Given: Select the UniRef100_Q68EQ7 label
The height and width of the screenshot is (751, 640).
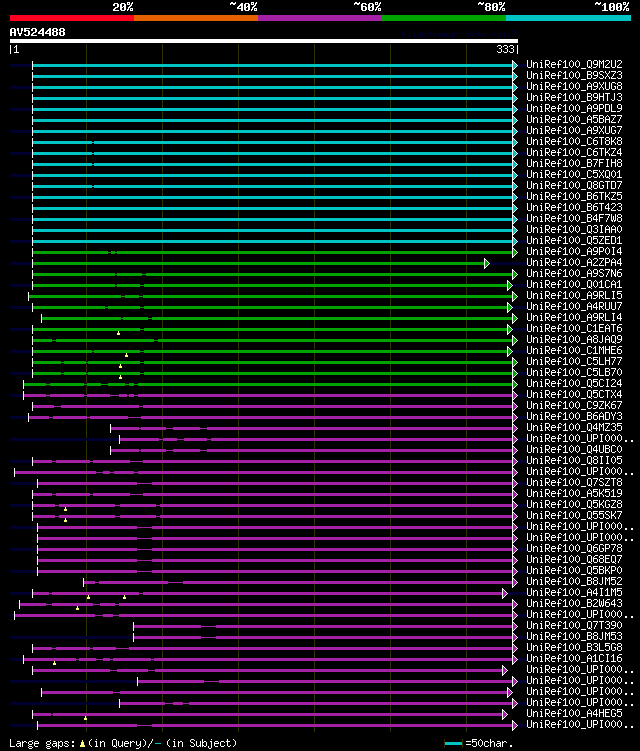Looking at the screenshot, I should click(574, 560).
